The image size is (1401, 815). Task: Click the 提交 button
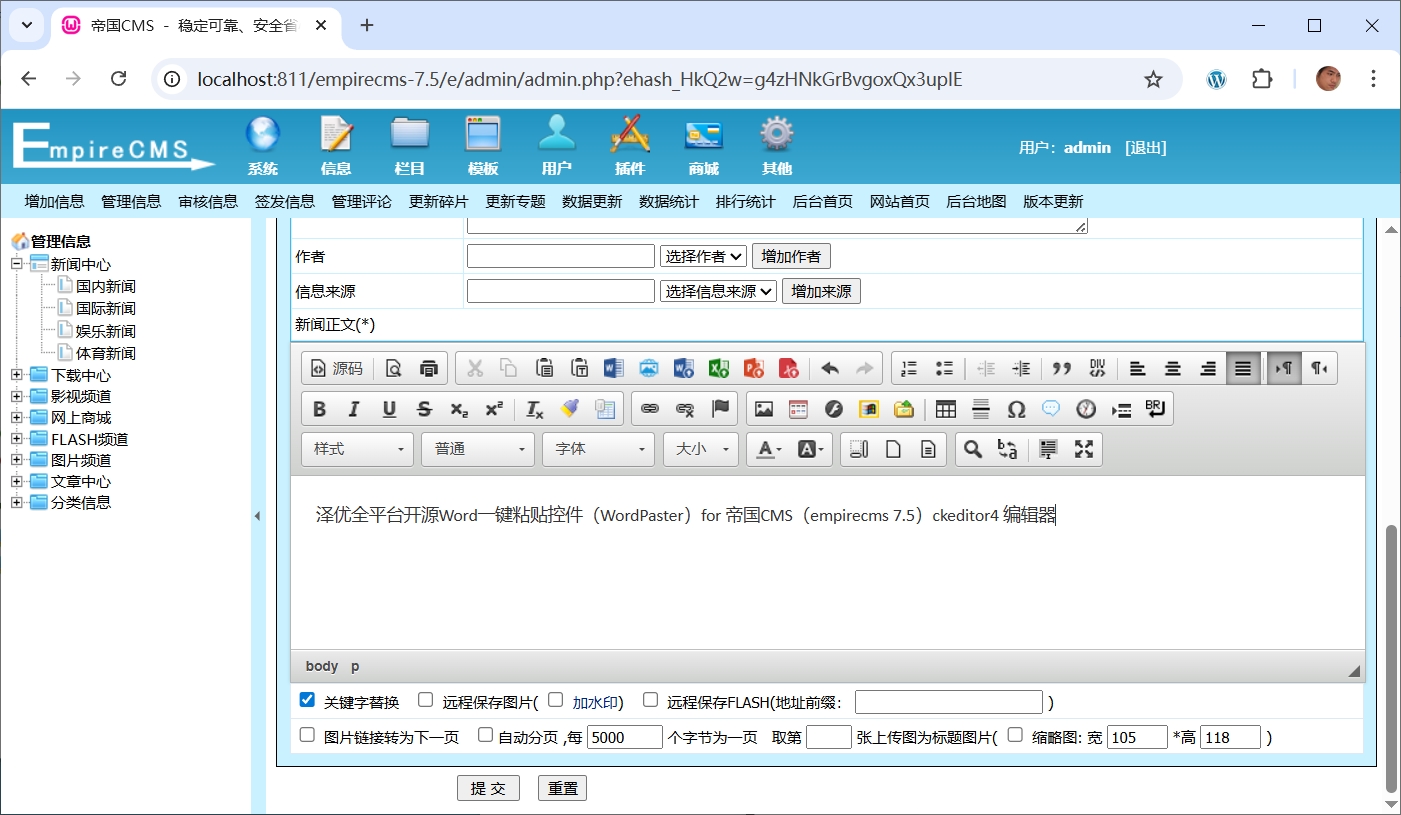click(x=488, y=788)
